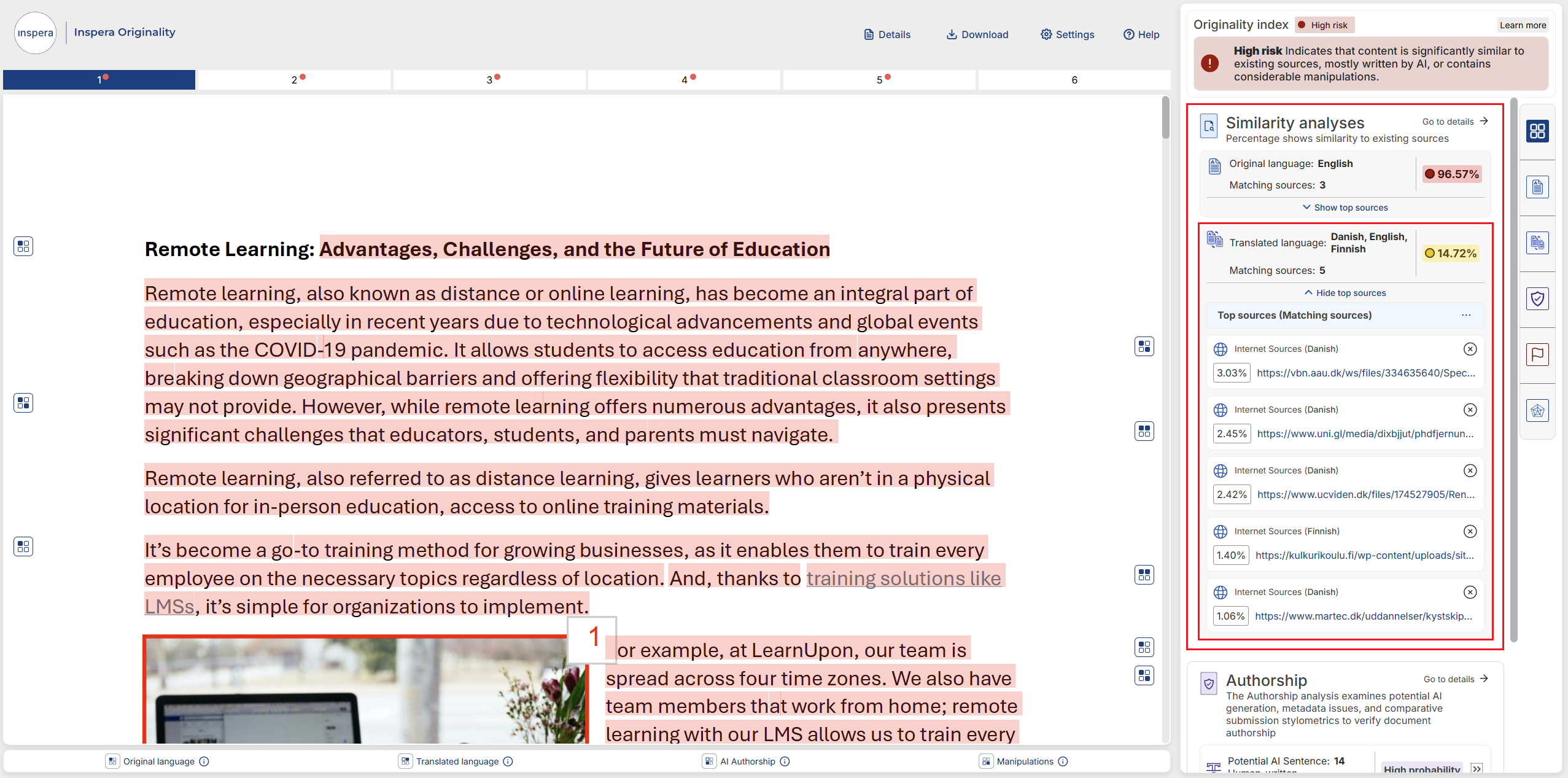Click the 14.72% translated similarity badge
The width and height of the screenshot is (1568, 778).
pos(1451,253)
